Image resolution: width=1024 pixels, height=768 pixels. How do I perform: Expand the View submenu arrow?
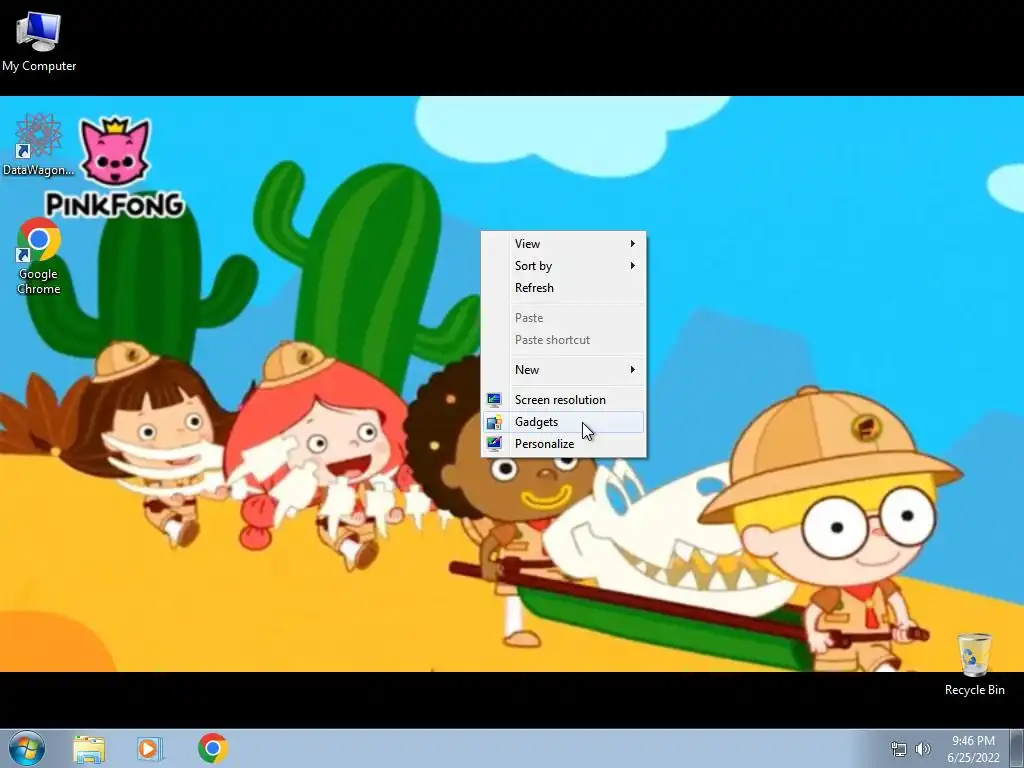click(x=632, y=244)
